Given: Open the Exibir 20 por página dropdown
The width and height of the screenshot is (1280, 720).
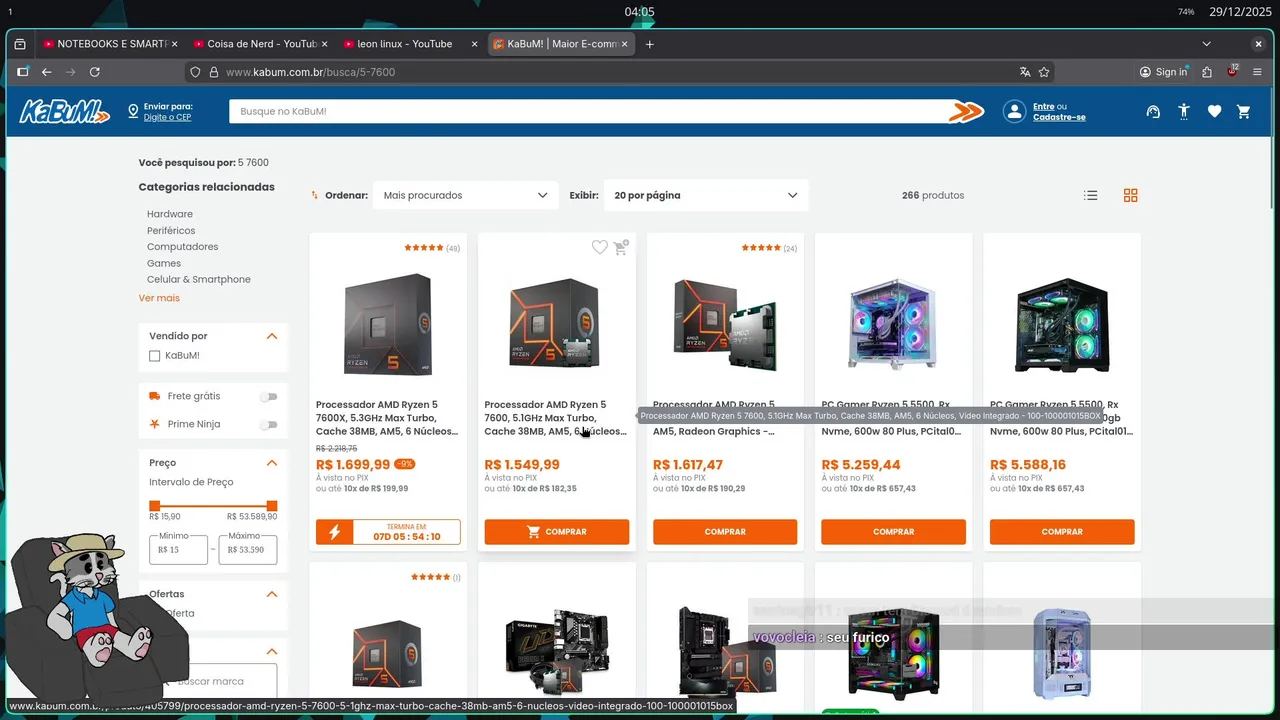Looking at the screenshot, I should pos(705,195).
